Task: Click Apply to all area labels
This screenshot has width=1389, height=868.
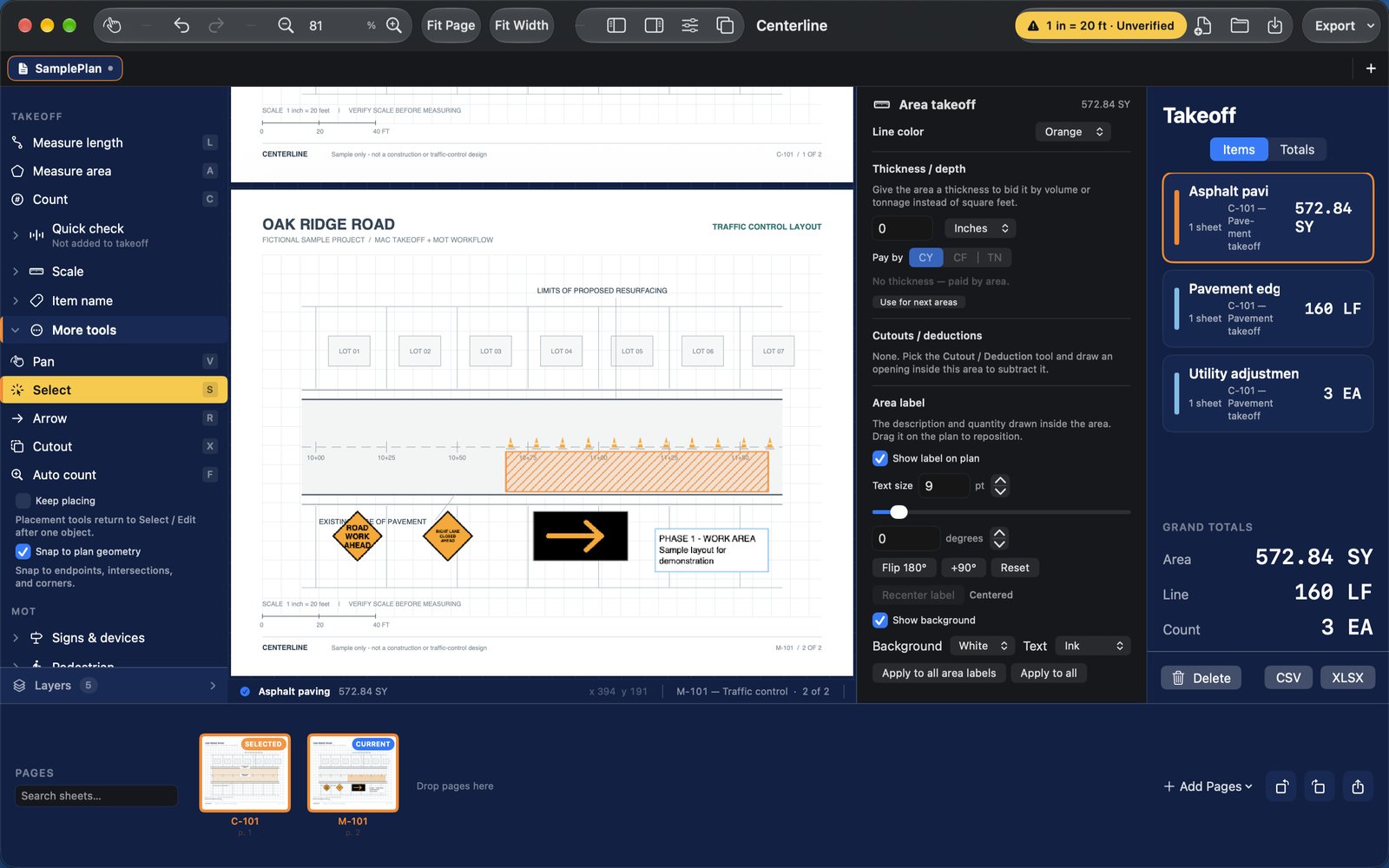Action: click(x=938, y=673)
